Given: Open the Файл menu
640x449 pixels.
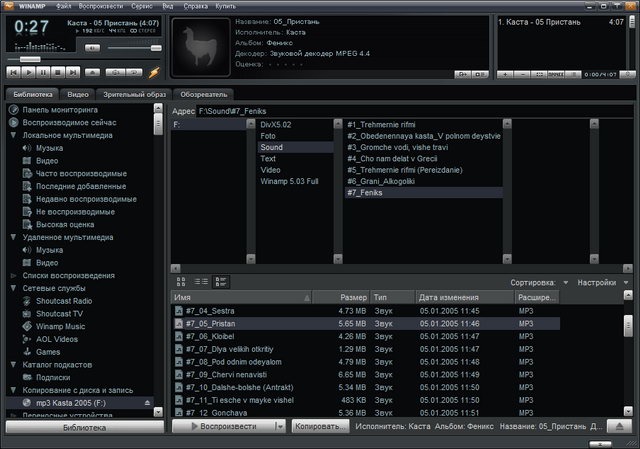Looking at the screenshot, I should (x=63, y=6).
